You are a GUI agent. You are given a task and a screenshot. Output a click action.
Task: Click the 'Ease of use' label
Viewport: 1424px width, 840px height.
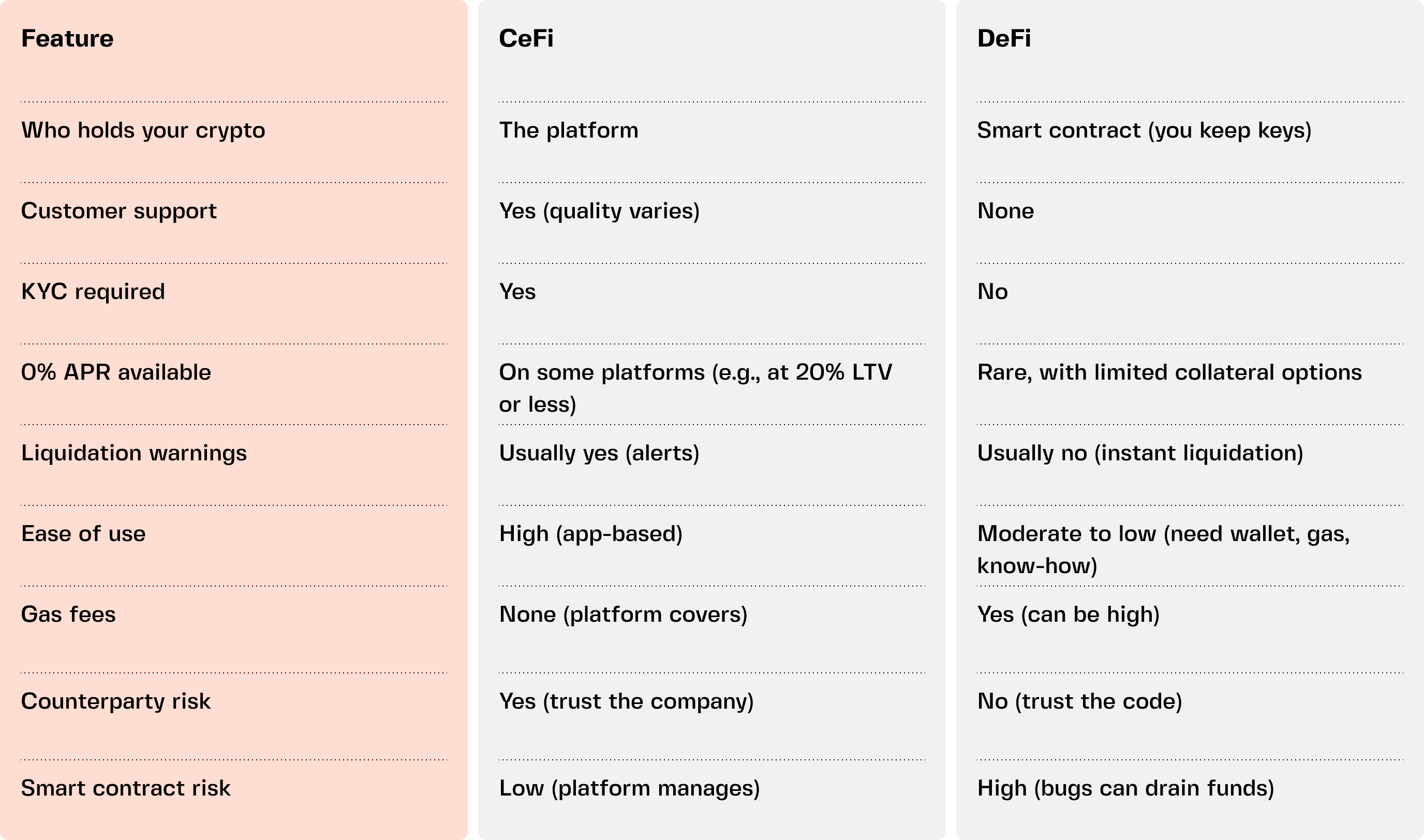pos(83,533)
